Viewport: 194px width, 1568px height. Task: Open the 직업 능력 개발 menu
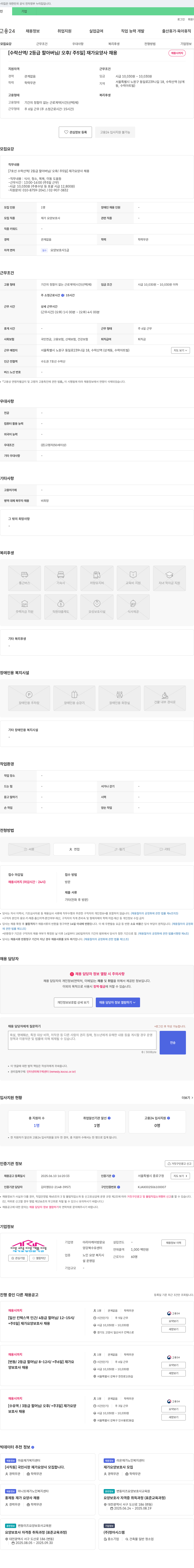point(132,31)
